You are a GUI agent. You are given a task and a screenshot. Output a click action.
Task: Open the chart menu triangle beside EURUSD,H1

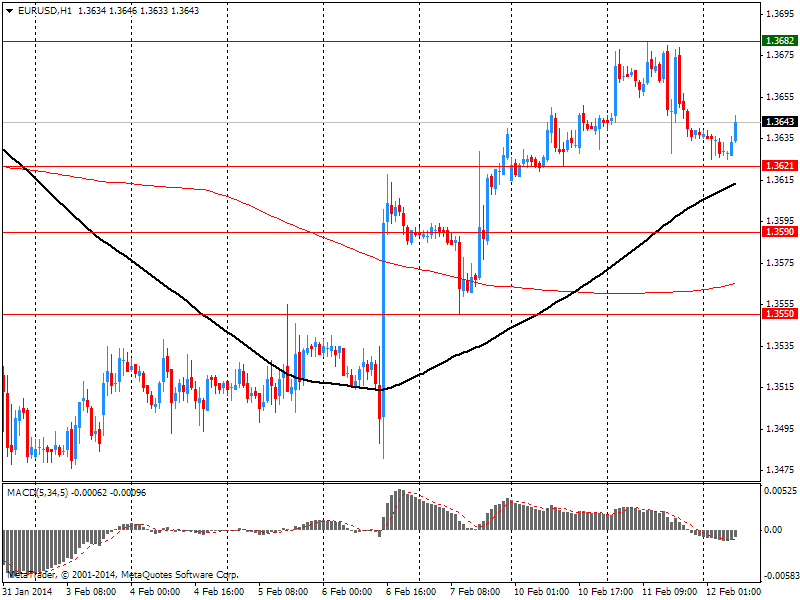pos(9,11)
